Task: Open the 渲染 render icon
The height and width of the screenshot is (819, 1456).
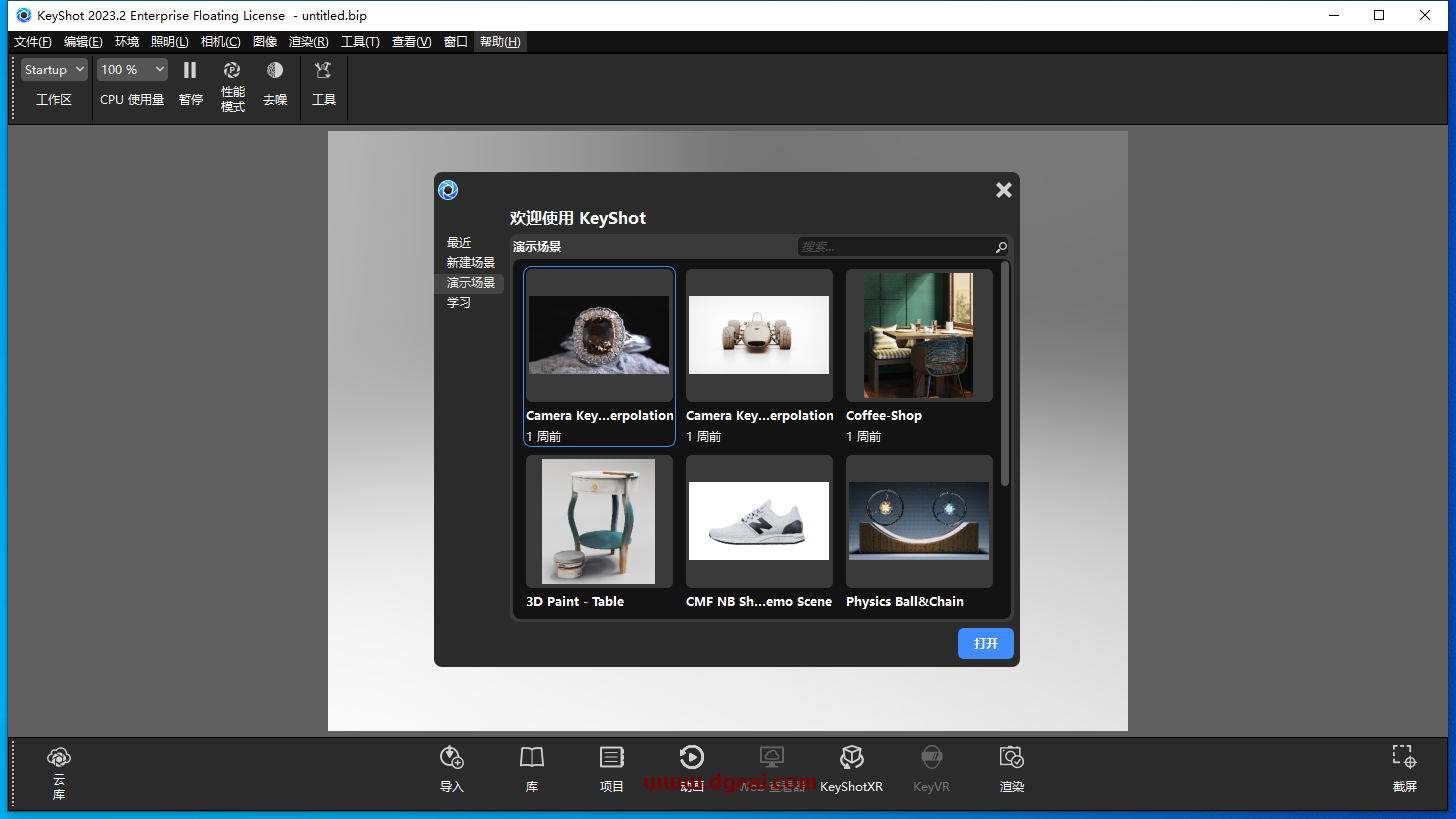Action: tap(1012, 757)
